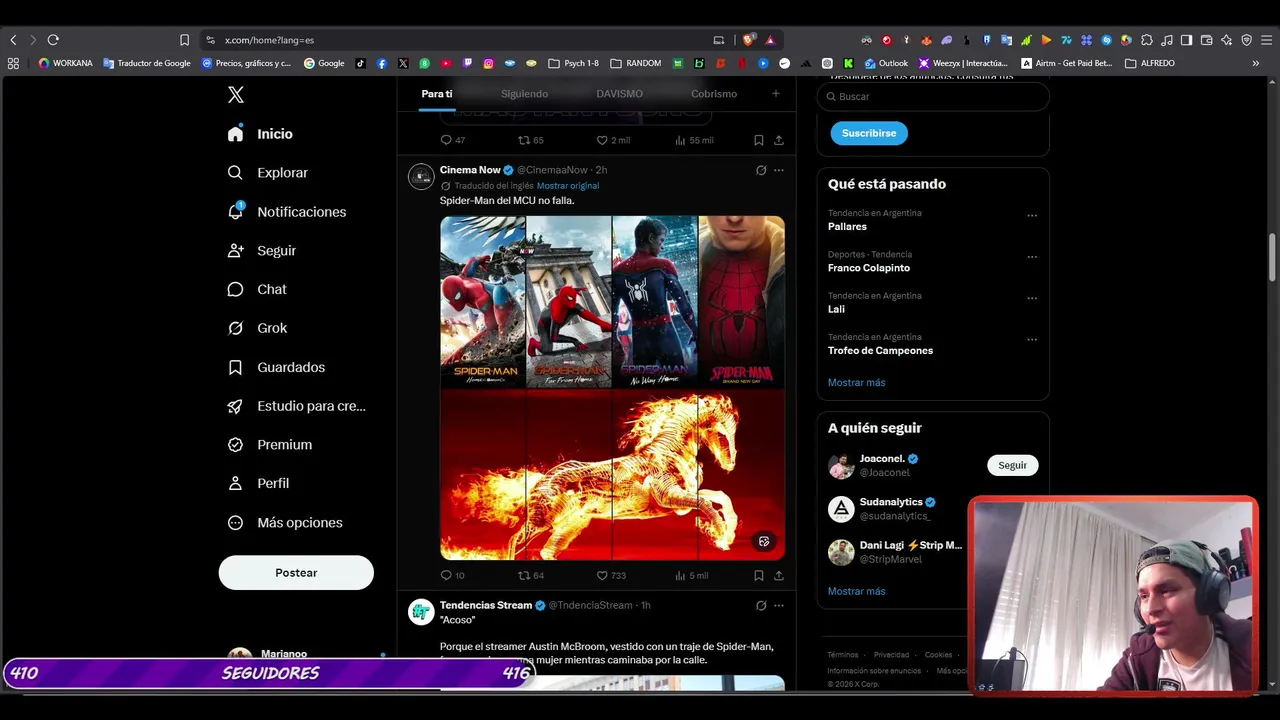This screenshot has height=720, width=1280.
Task: Click the browser reload button
Action: point(53,40)
